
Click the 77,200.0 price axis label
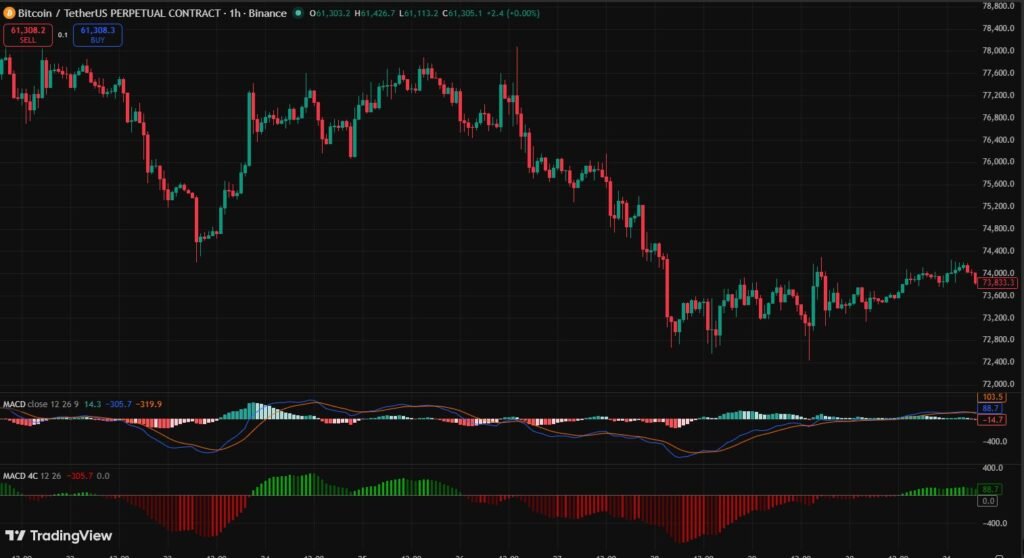coord(998,95)
